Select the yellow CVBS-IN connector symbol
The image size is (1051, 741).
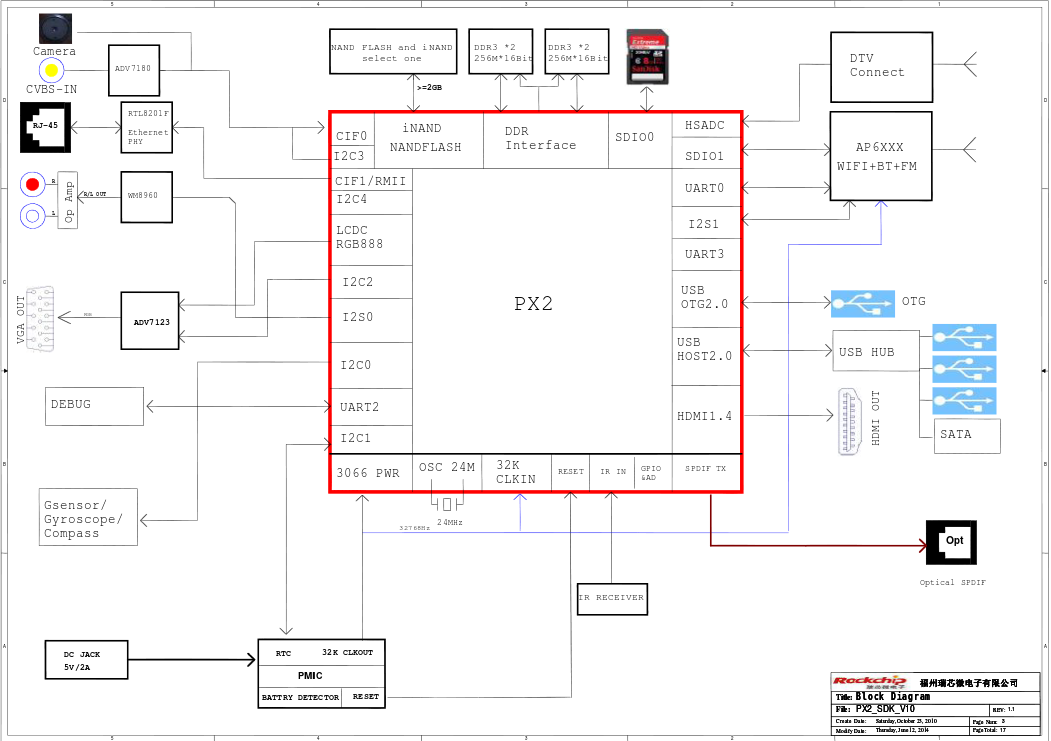pos(51,70)
